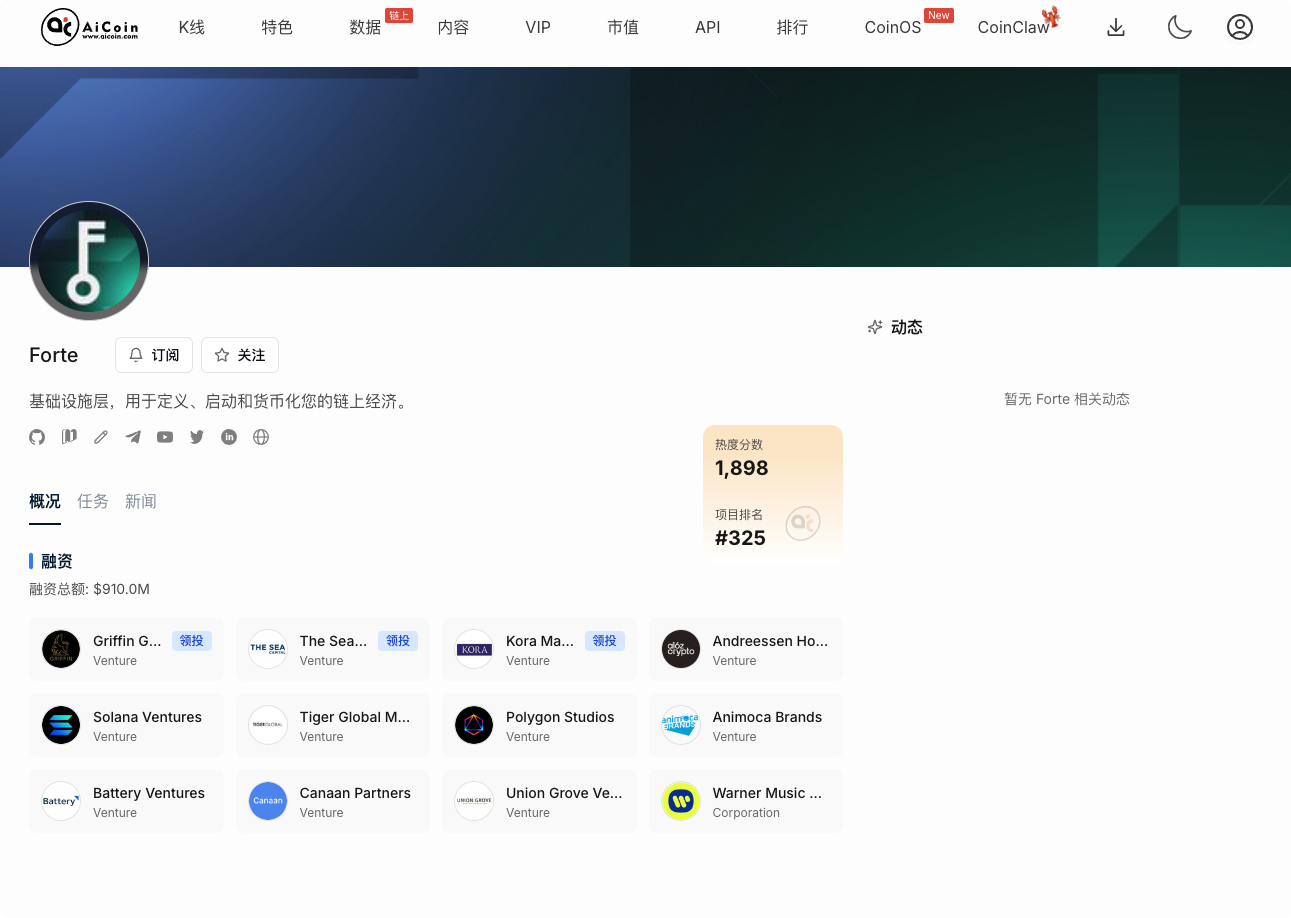The height and width of the screenshot is (918, 1291).
Task: Open the 市值 menu item
Action: point(623,27)
